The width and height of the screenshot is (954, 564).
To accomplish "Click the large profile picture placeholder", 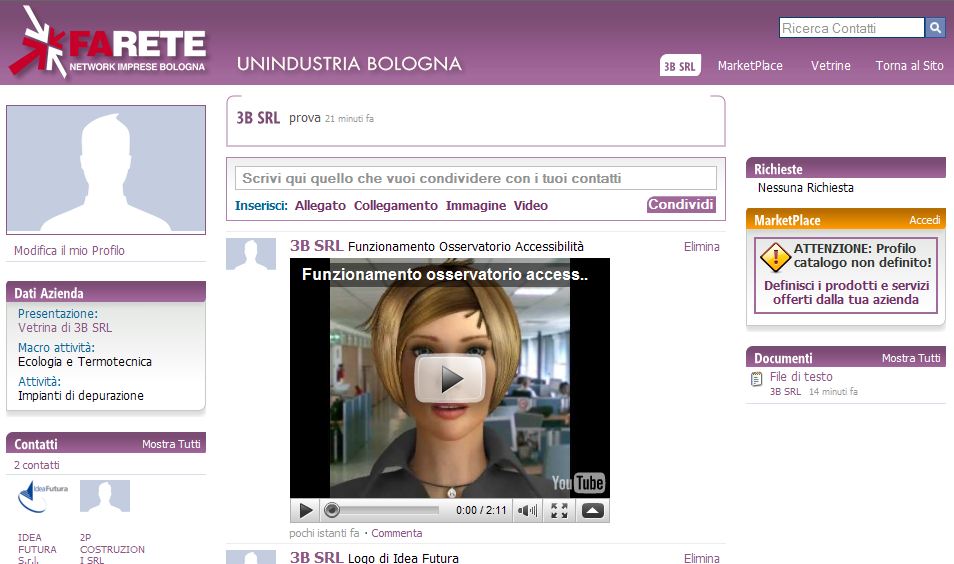I will (x=106, y=170).
